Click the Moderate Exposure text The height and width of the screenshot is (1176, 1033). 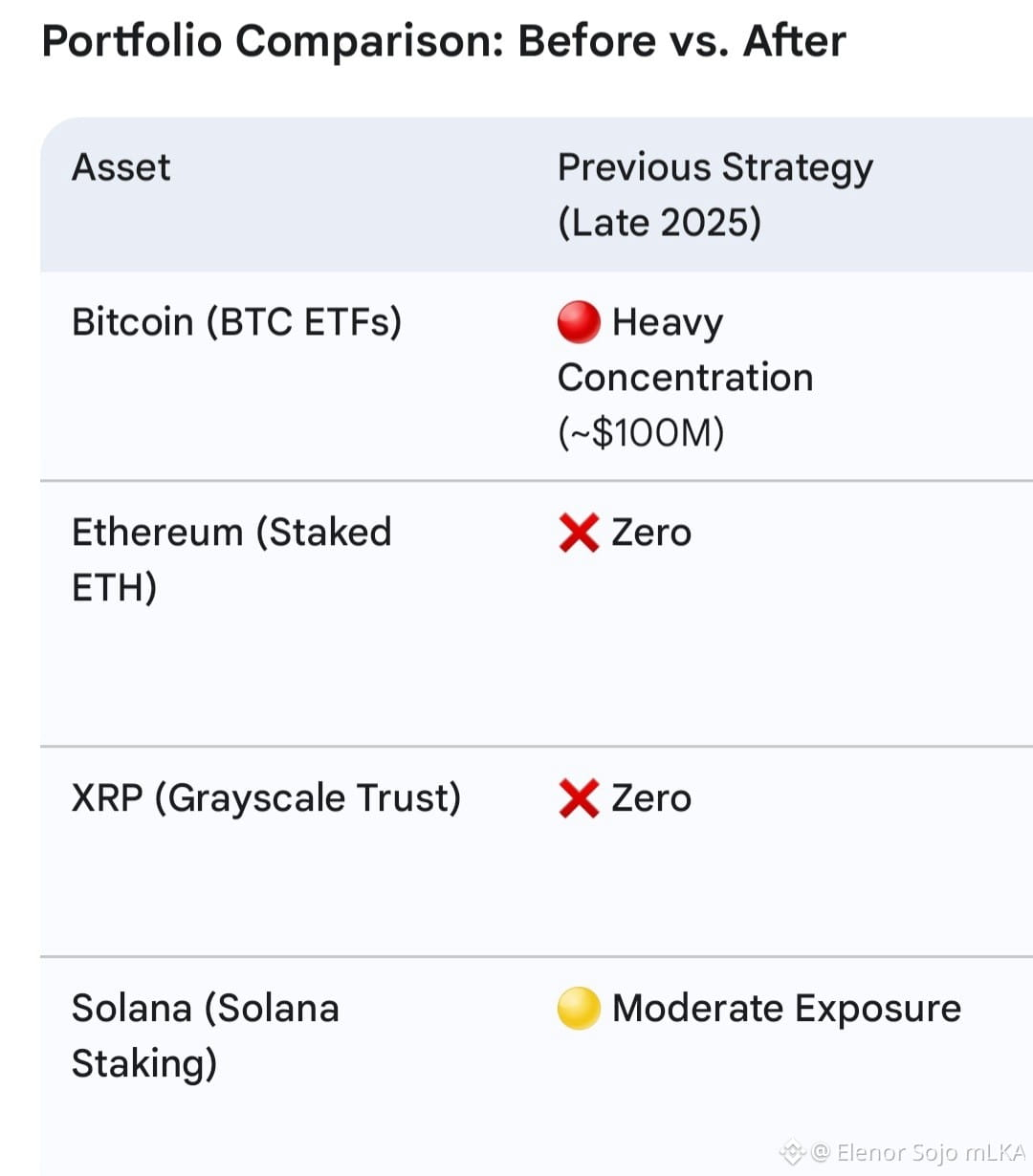click(x=786, y=1009)
